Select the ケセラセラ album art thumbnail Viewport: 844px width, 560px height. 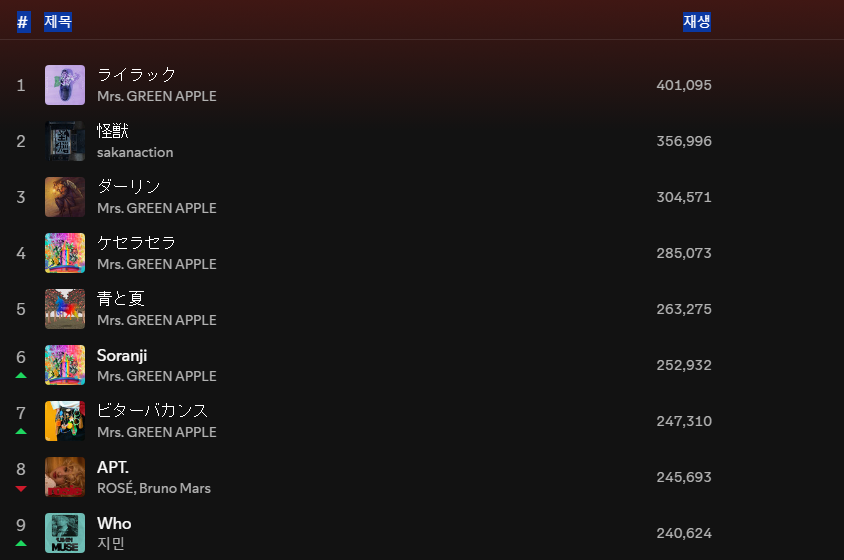(65, 253)
